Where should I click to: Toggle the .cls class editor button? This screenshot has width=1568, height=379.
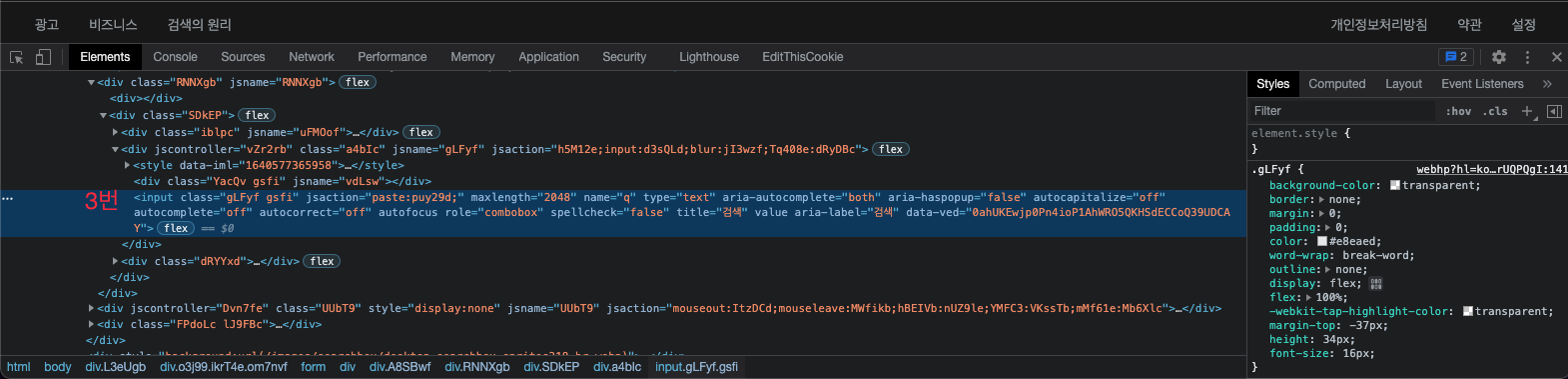point(1495,111)
